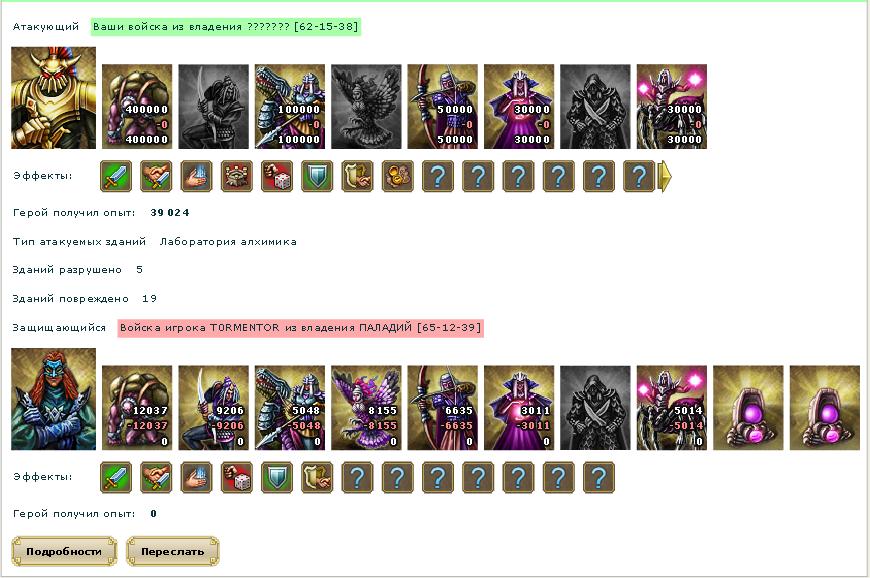Click defender's red dice effect icon

237,478
